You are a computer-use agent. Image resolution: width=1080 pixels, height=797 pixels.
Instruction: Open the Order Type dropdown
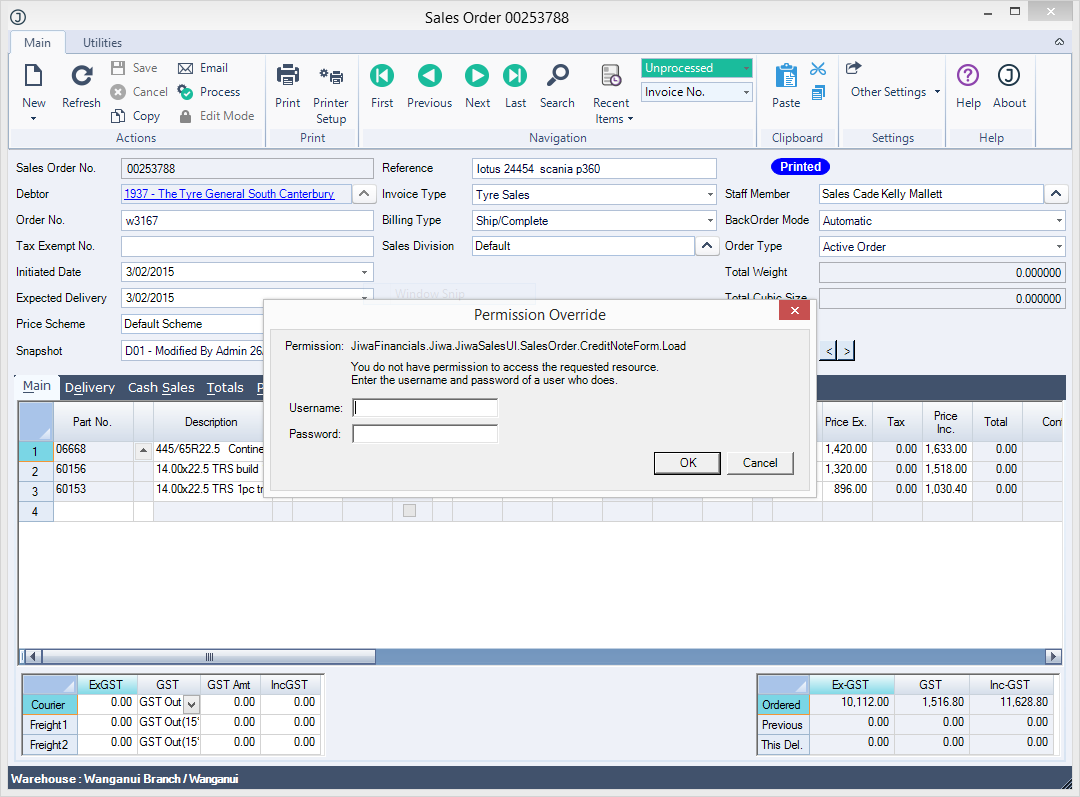pos(1058,247)
